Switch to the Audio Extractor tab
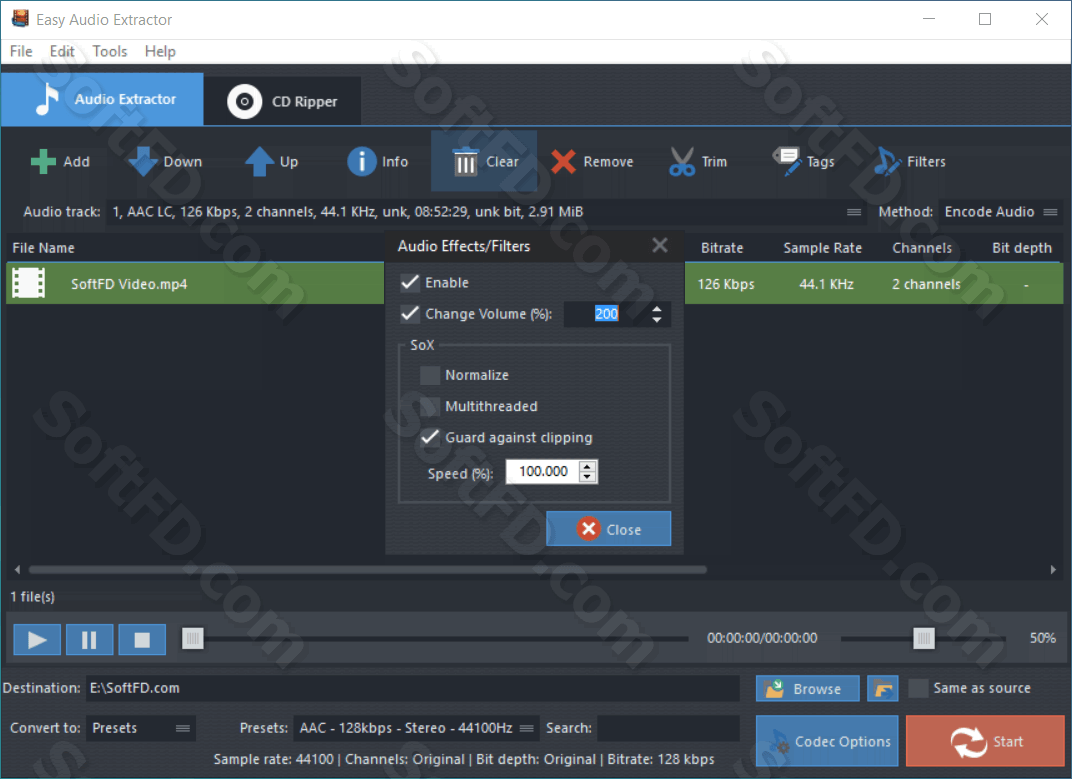Viewport: 1072px width, 779px height. [x=103, y=99]
